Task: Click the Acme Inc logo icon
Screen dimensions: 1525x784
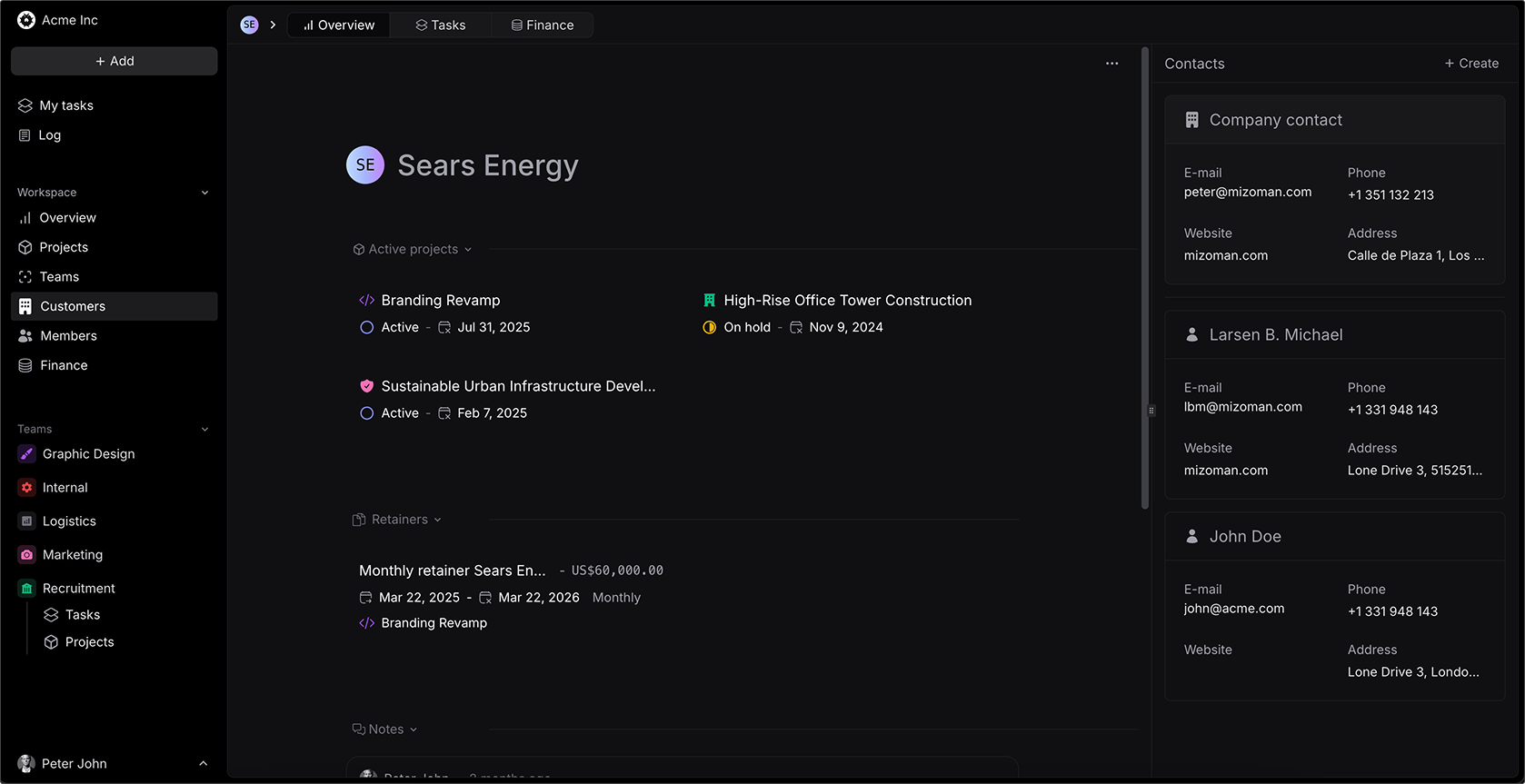Action: tap(26, 20)
